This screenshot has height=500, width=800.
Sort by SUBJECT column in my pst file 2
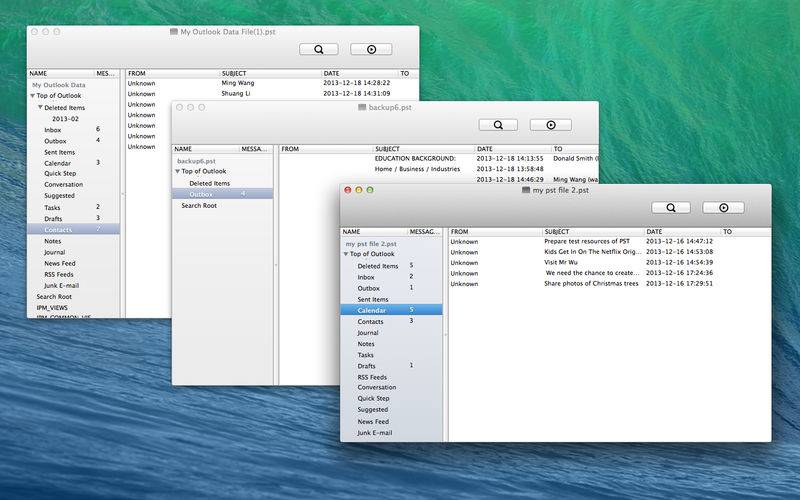pyautogui.click(x=593, y=232)
